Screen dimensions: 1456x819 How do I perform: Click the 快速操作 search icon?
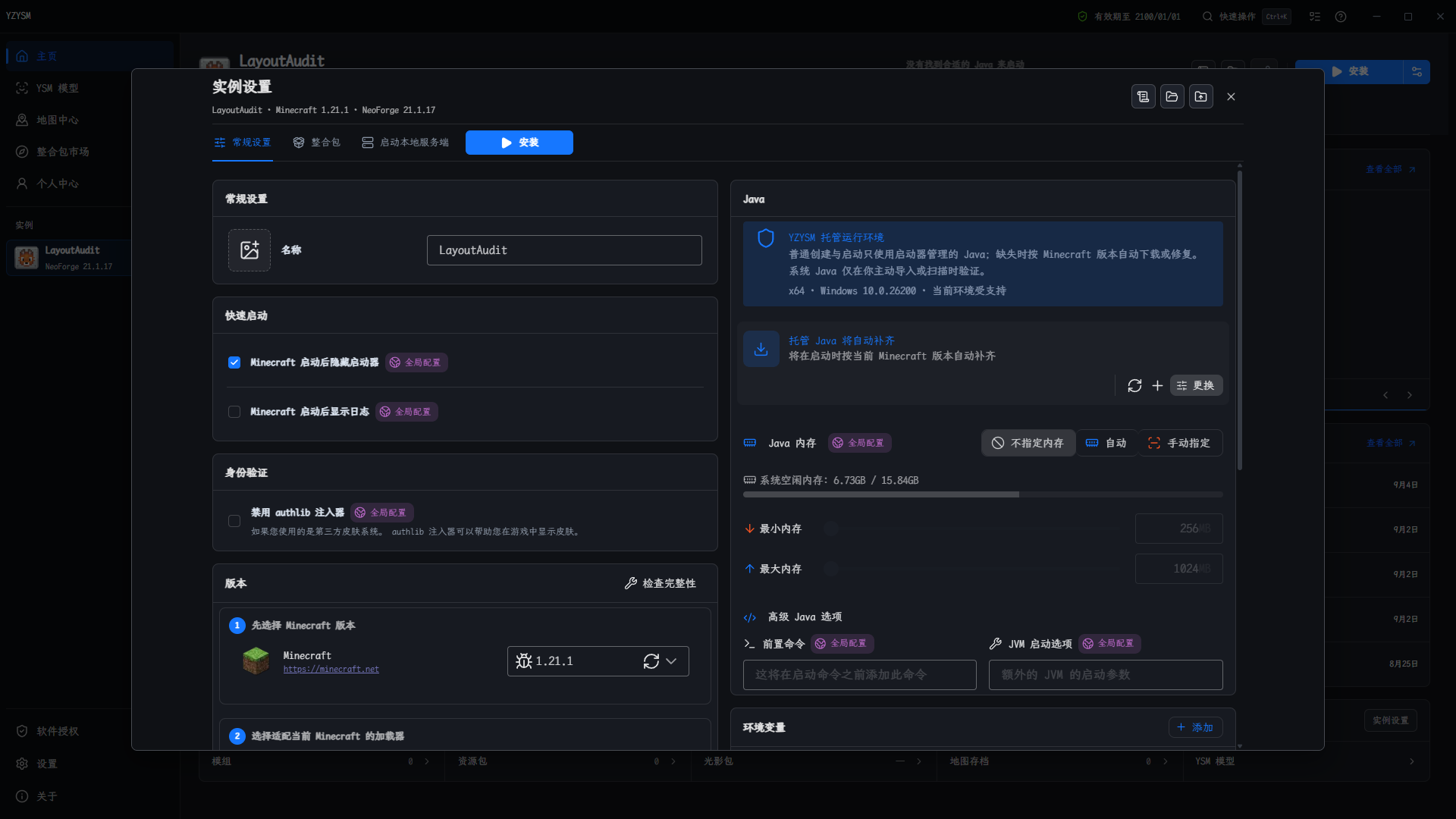[x=1207, y=17]
